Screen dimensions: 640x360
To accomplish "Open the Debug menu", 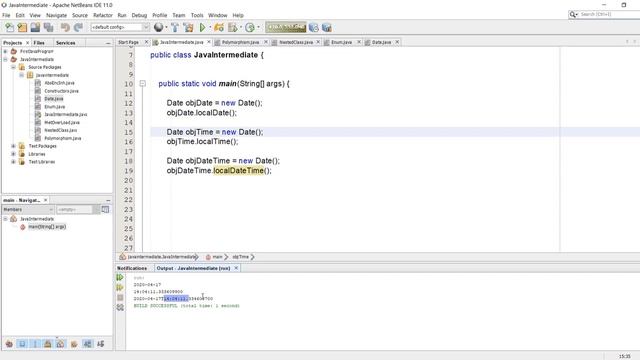I will [139, 15].
